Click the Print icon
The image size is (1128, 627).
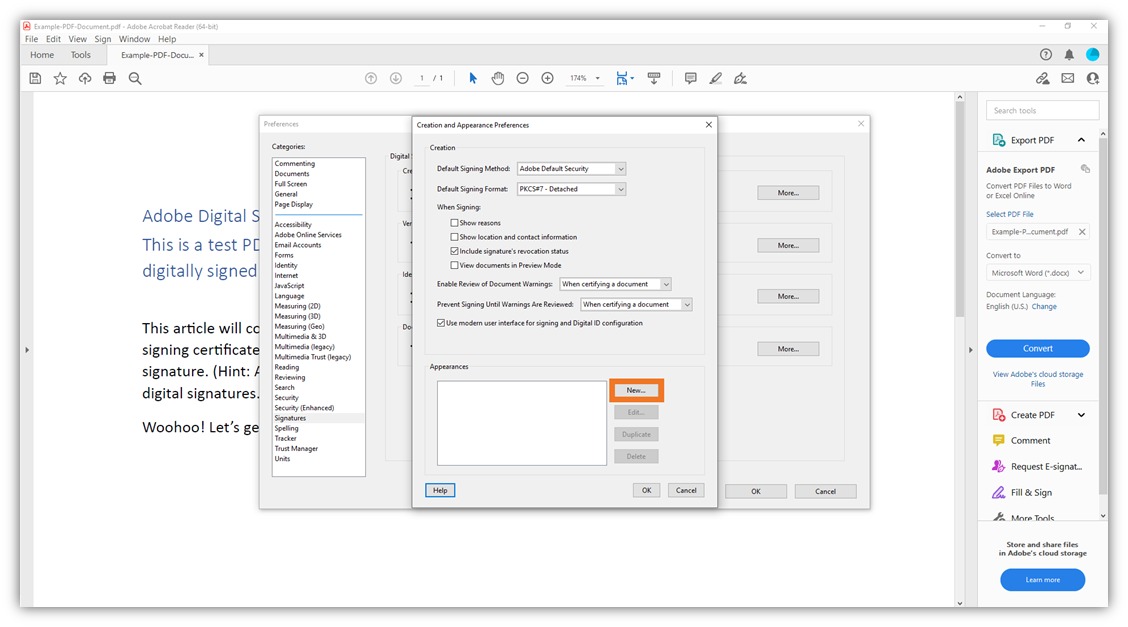coord(109,78)
